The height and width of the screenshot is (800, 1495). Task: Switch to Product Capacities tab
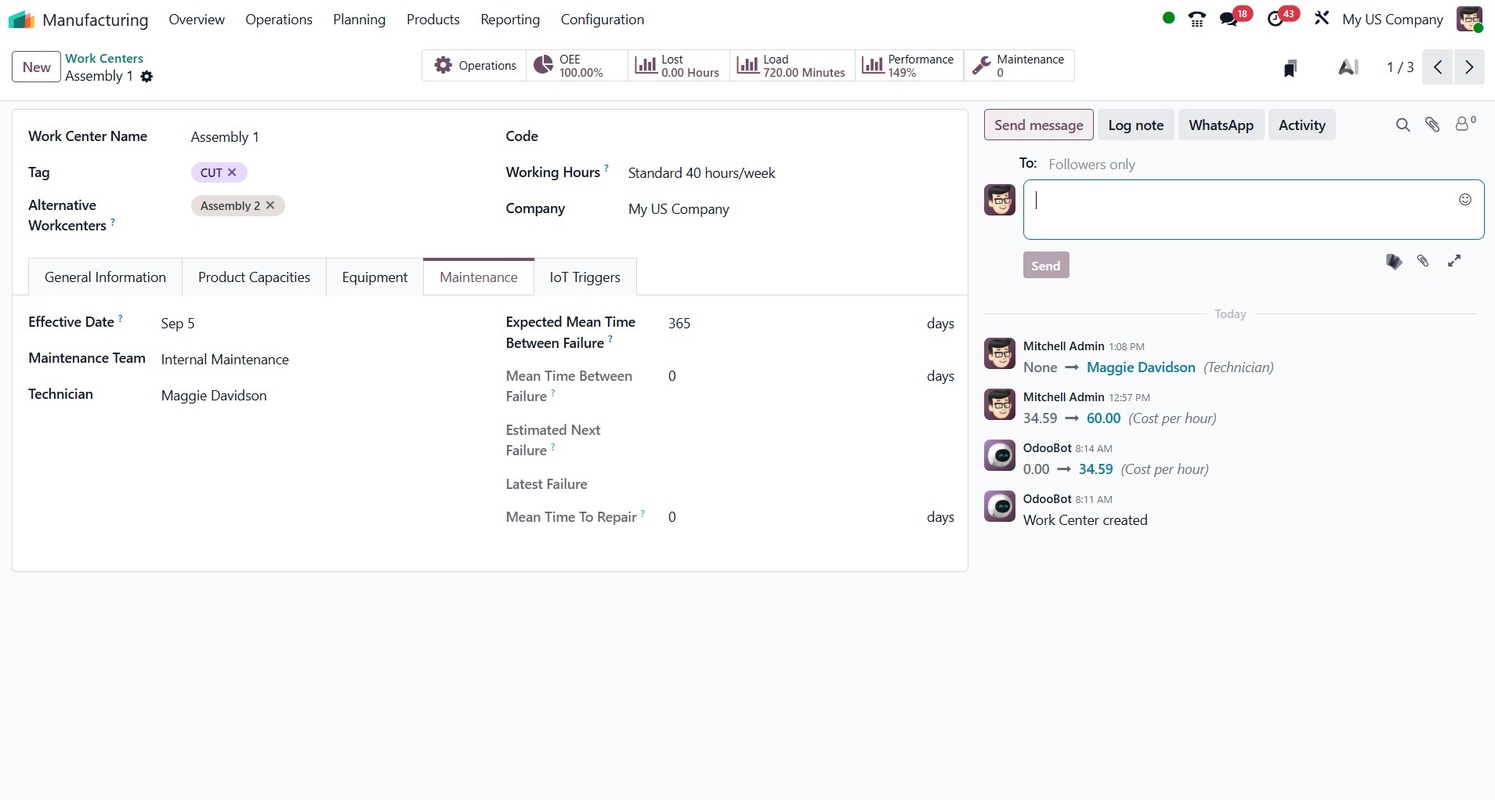tap(254, 277)
